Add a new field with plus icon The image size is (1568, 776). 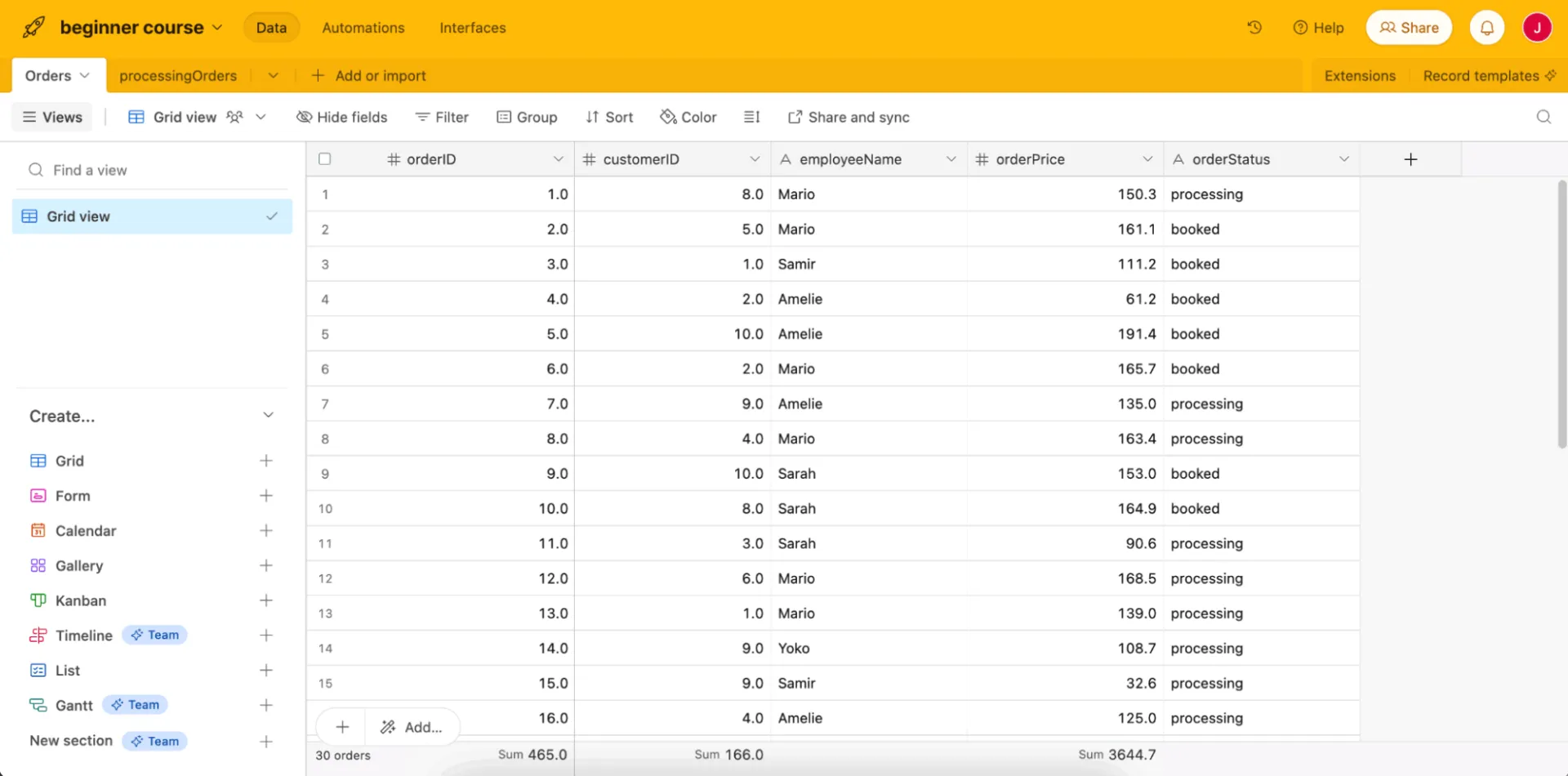click(x=1410, y=159)
